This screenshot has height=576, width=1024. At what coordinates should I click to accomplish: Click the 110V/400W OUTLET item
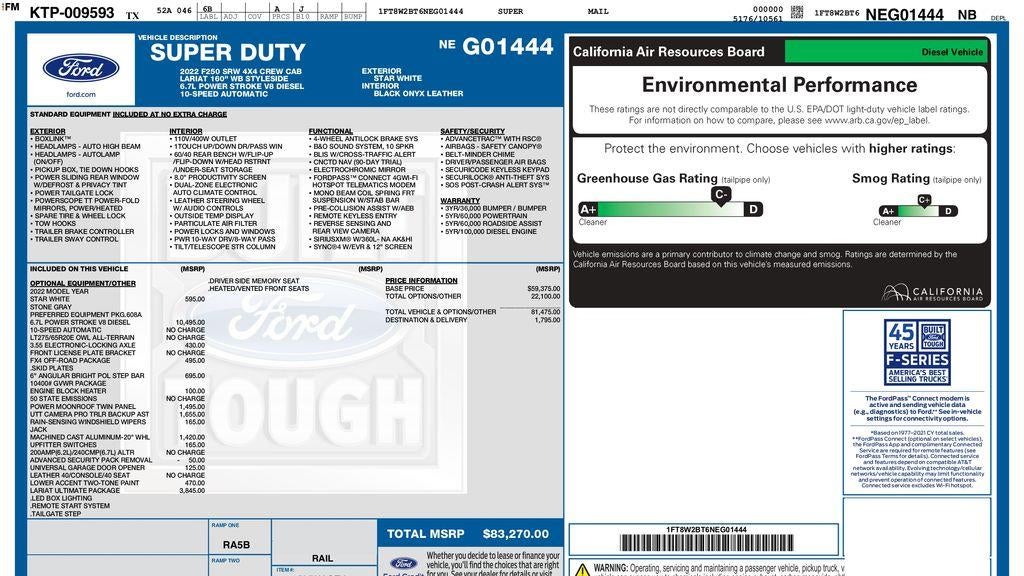(205, 139)
